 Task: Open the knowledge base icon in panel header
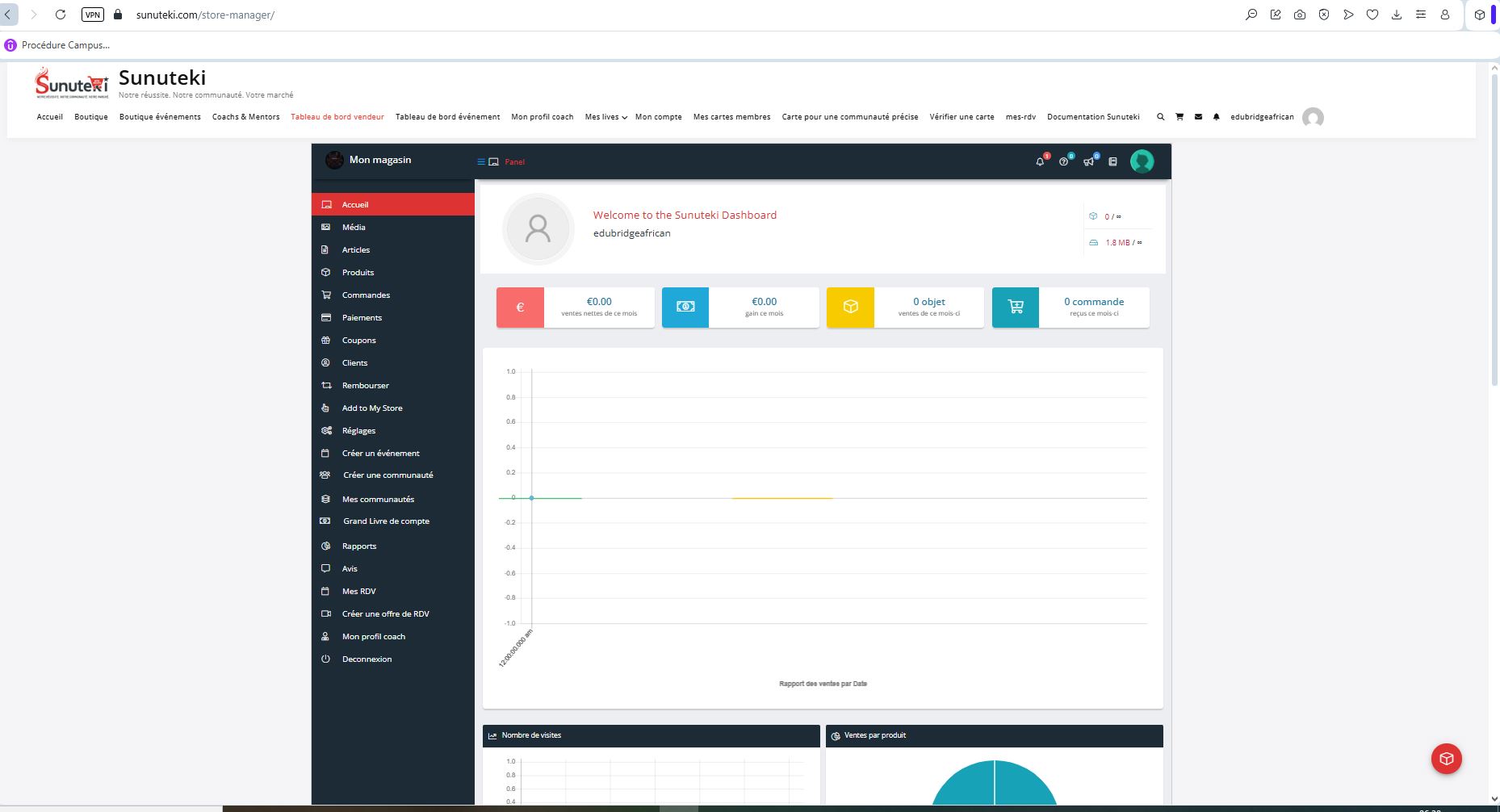coord(1112,162)
